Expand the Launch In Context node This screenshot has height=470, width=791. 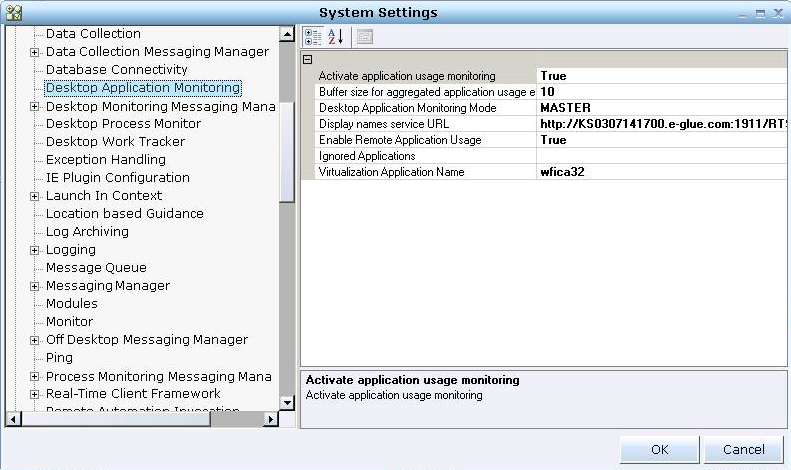click(x=35, y=196)
